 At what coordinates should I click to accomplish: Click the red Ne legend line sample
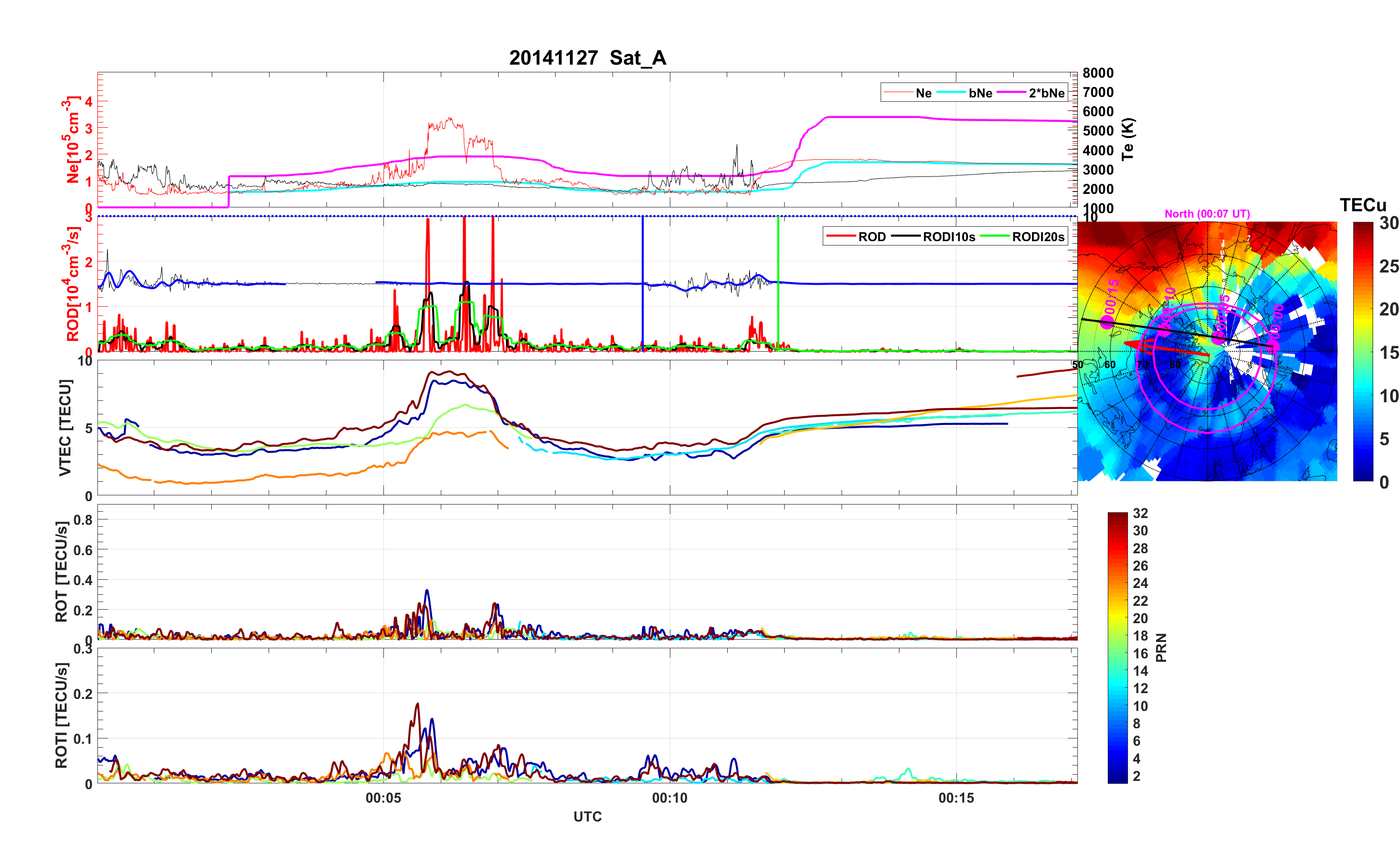[x=898, y=93]
